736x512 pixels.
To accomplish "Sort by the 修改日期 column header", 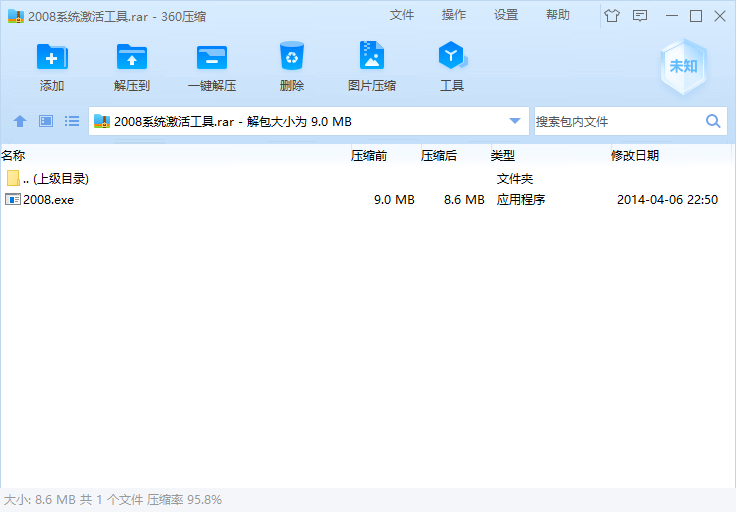I will (x=671, y=155).
